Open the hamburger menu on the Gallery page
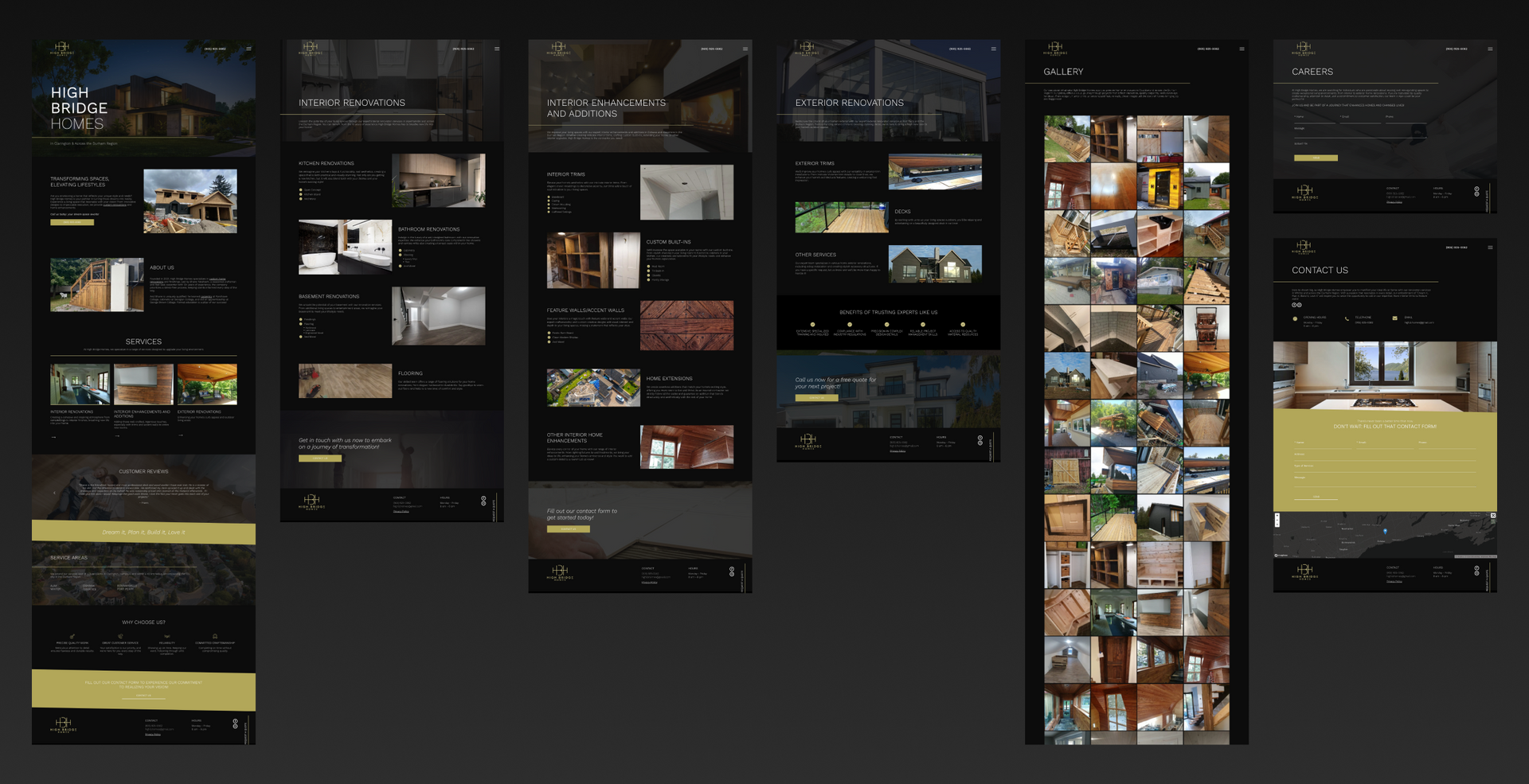Image resolution: width=1529 pixels, height=784 pixels. [x=1242, y=49]
